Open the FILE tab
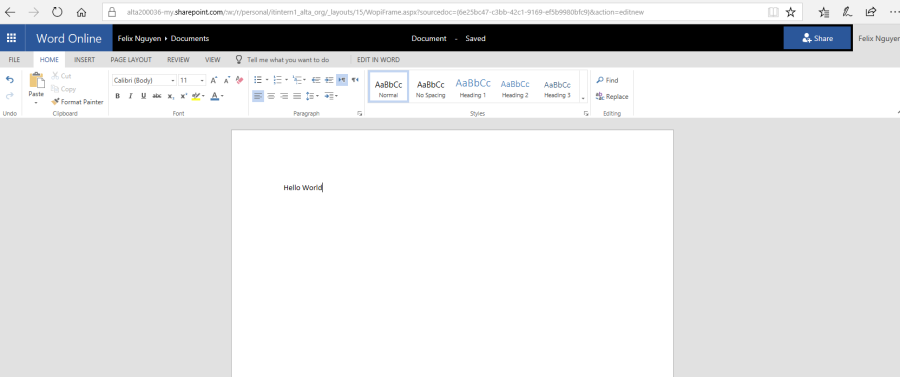900x377 pixels. (14, 60)
